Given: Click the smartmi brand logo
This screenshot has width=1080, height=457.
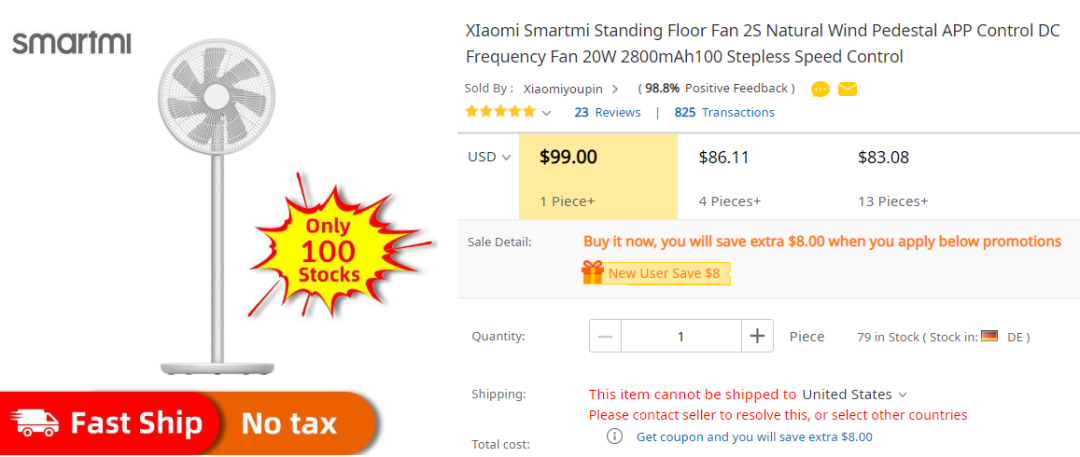Looking at the screenshot, I should (x=72, y=43).
